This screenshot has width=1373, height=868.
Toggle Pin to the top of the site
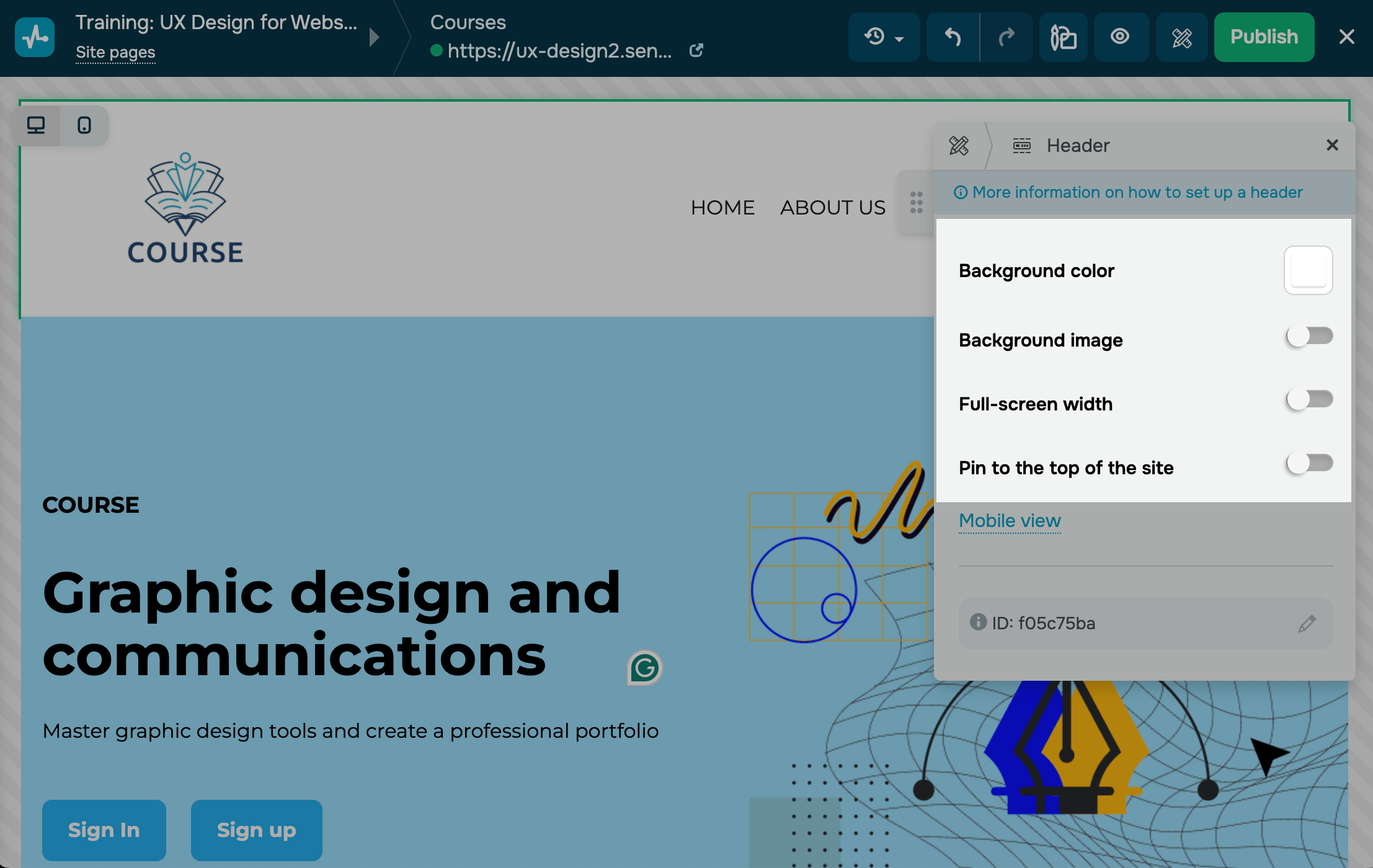(x=1309, y=463)
